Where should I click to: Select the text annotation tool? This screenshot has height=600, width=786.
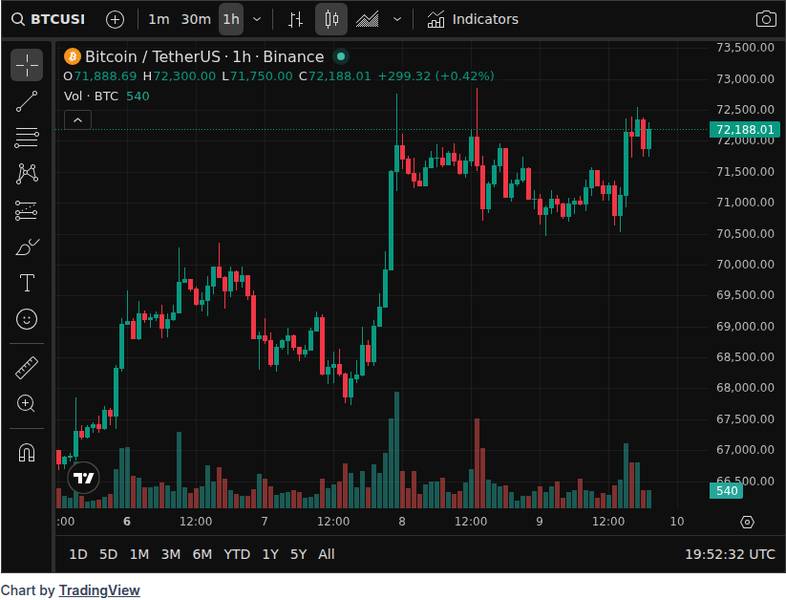point(27,283)
